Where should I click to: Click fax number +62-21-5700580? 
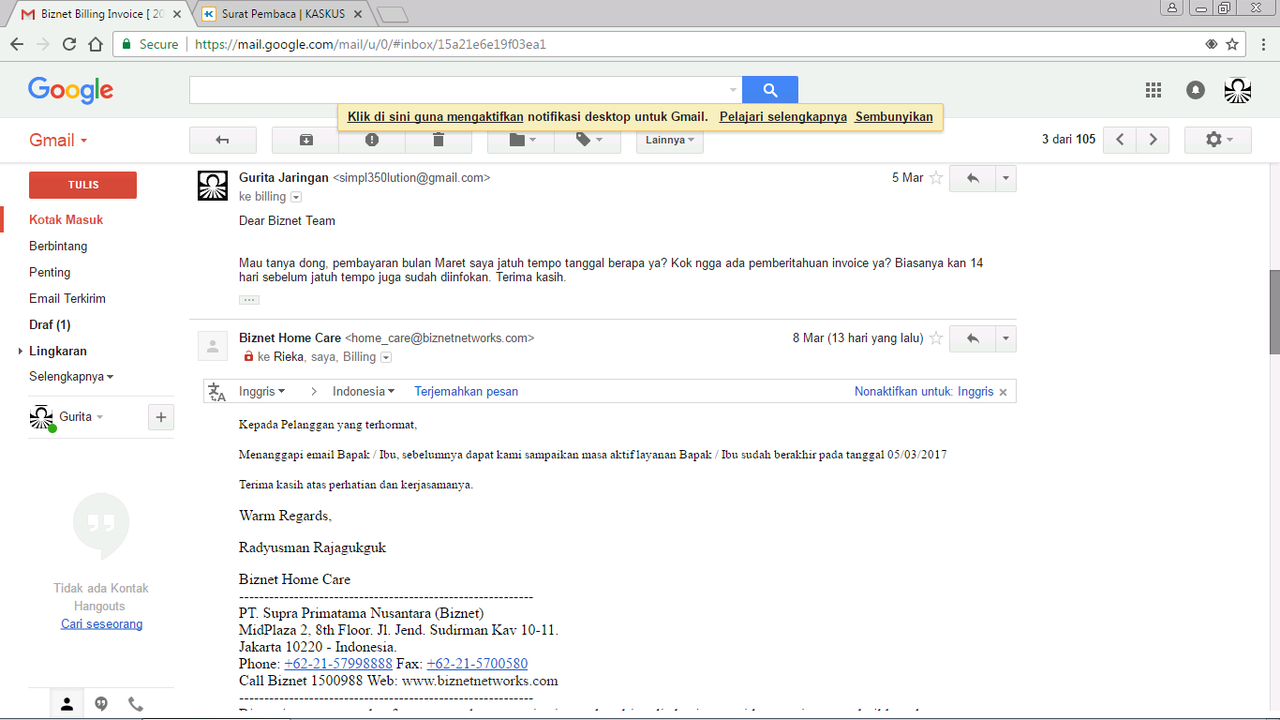[477, 664]
